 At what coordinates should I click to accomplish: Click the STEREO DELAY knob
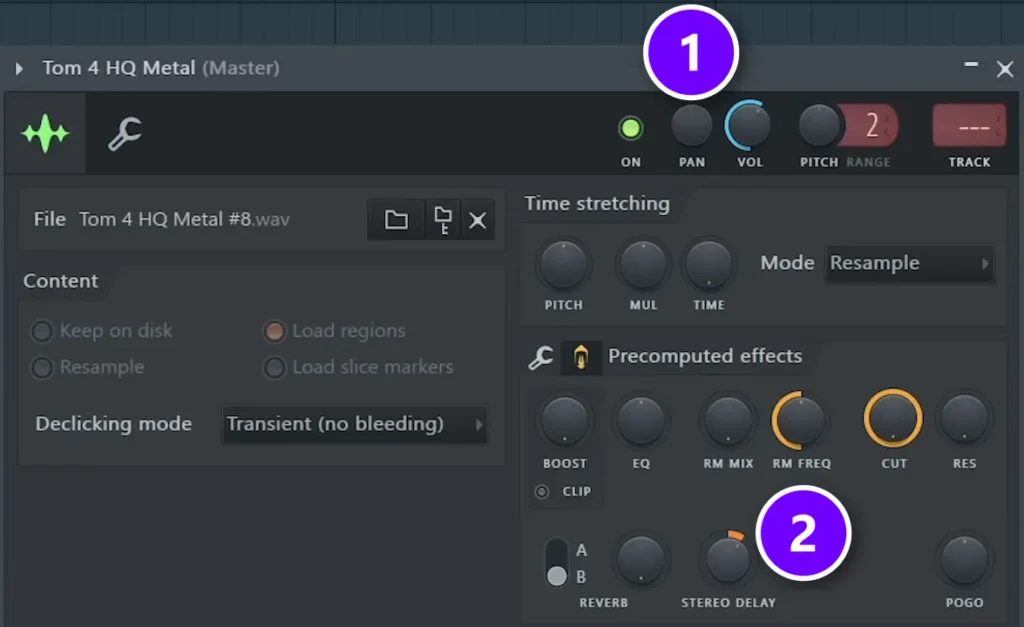point(728,558)
